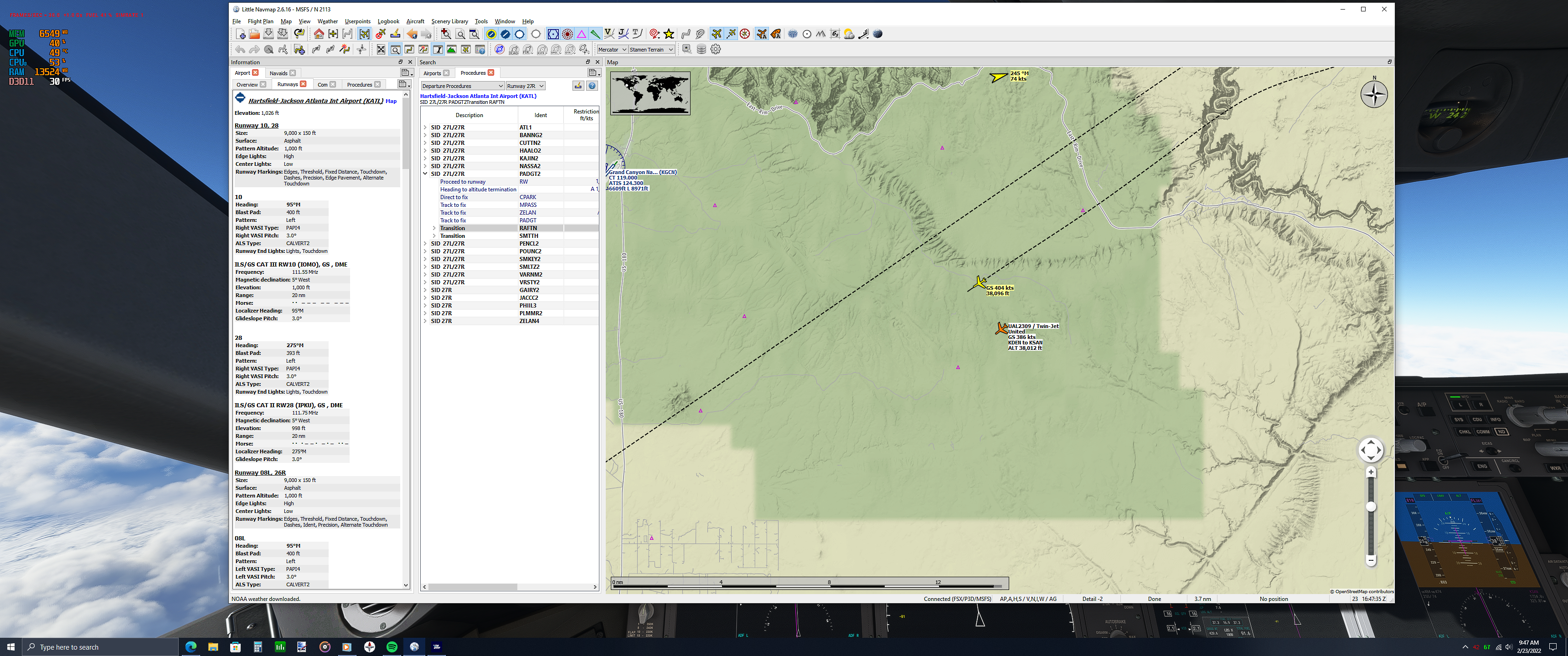The width and height of the screenshot is (1568, 656).
Task: Click the database stack icon
Action: pos(701,50)
